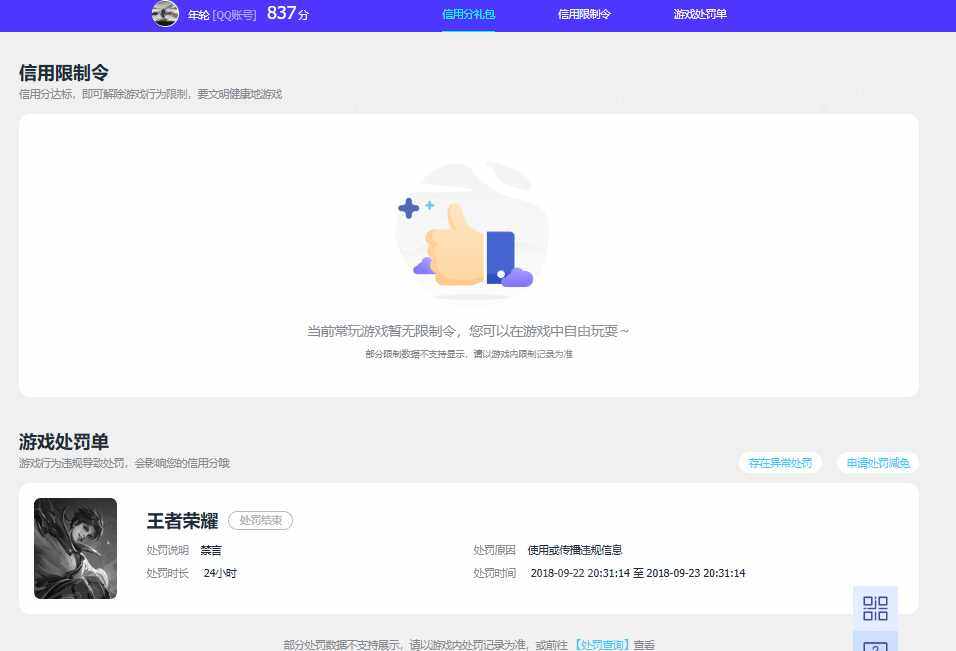Click the 处罚时间 label
Screen dimensions: 956x651
tap(494, 573)
